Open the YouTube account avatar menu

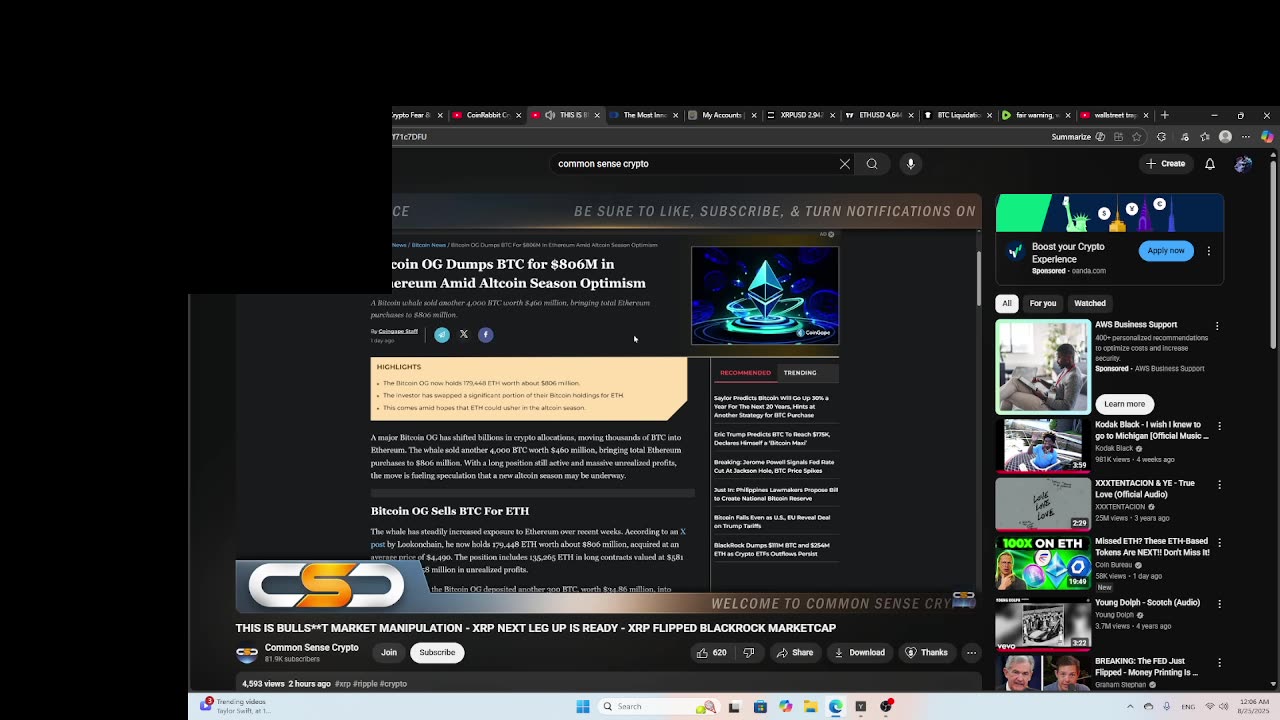(x=1243, y=164)
